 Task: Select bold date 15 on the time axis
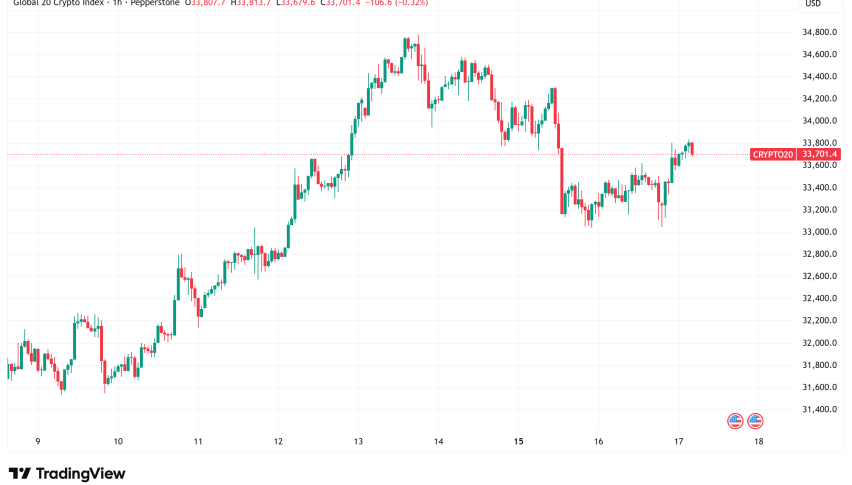point(518,442)
